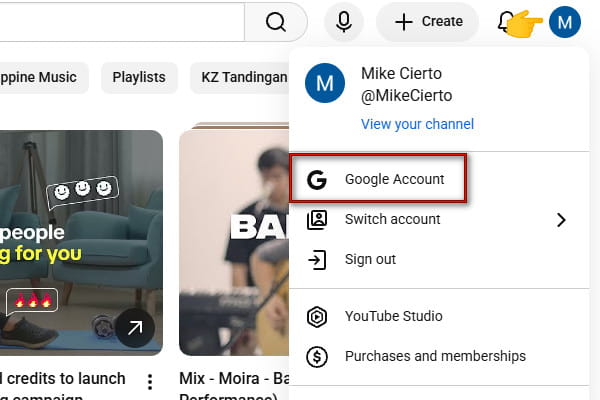Open Google Account settings
The height and width of the screenshot is (400, 600).
pos(378,179)
